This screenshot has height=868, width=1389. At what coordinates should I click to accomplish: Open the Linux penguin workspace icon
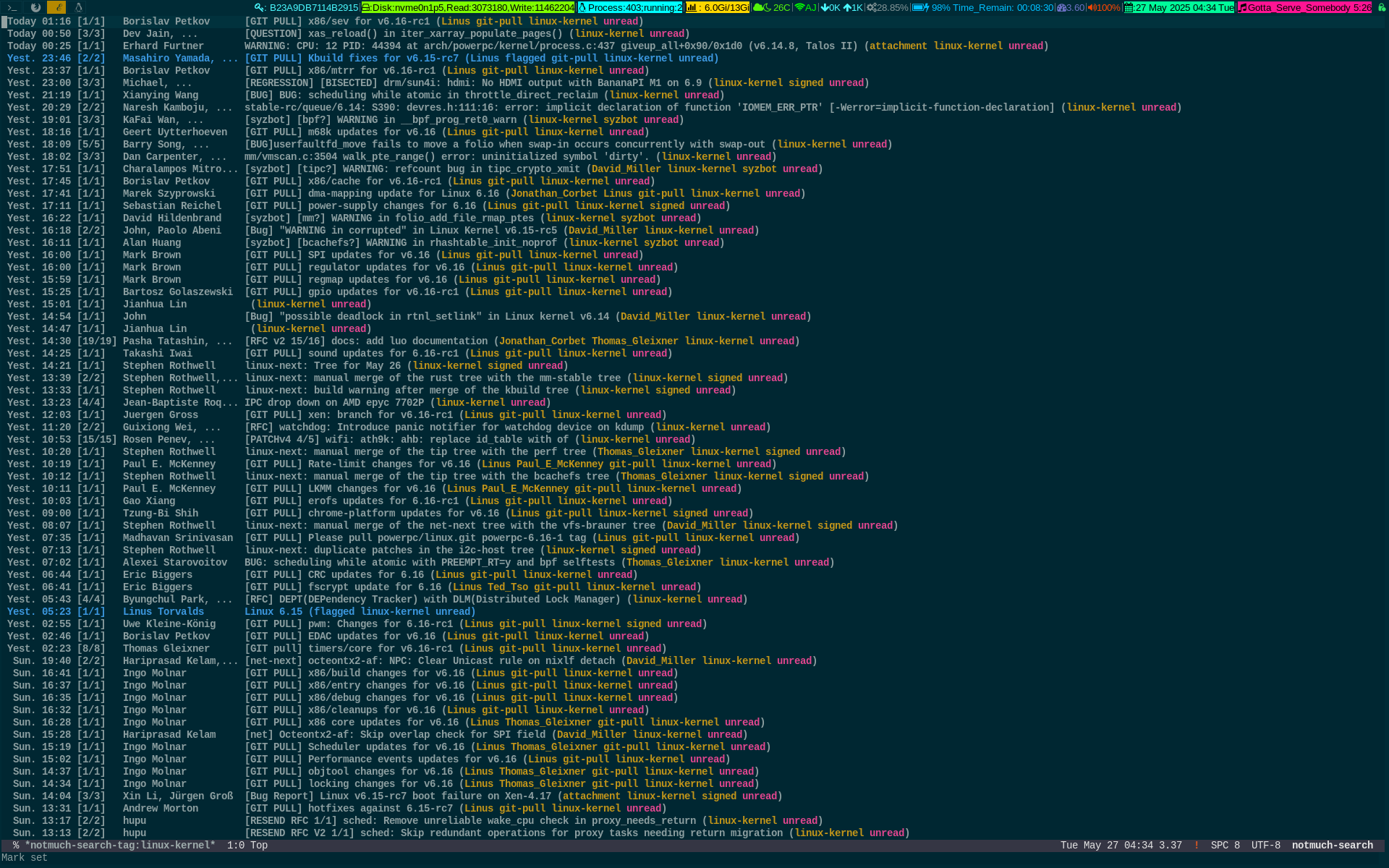point(78,7)
